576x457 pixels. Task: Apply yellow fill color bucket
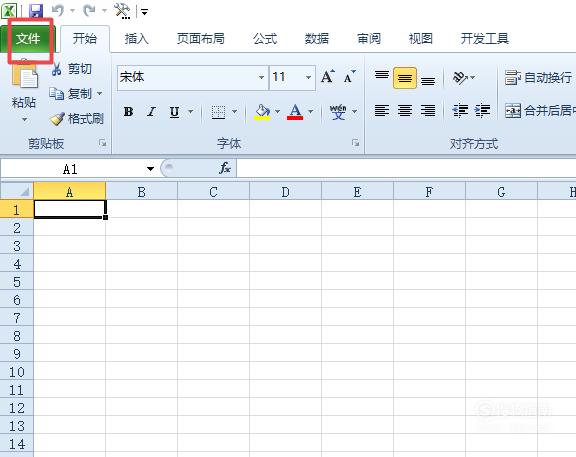point(262,112)
